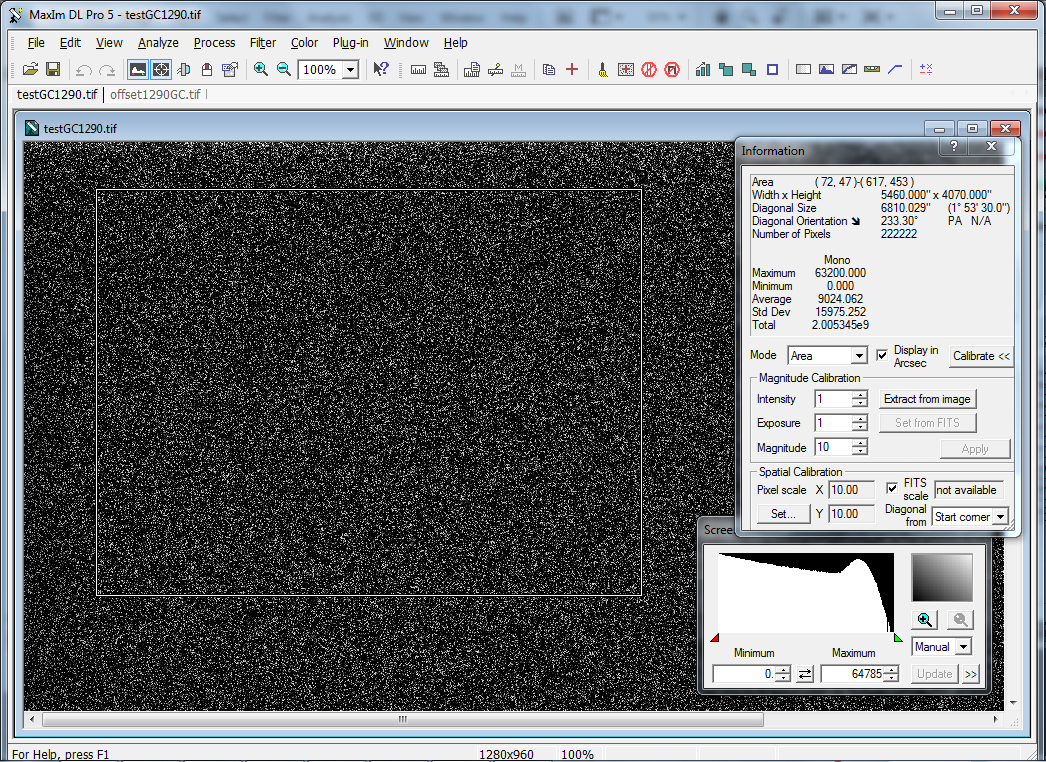Click the green level gauge icon
The height and width of the screenshot is (762, 1046).
(872, 69)
